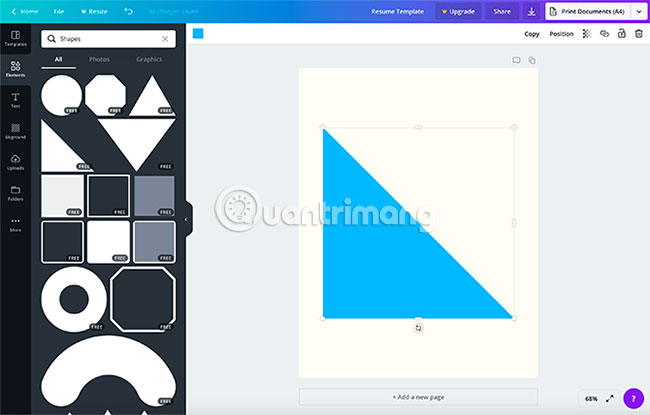Screen dimensions: 650x415
Task: Open the transparency checkerboard icon
Action: pyautogui.click(x=587, y=34)
